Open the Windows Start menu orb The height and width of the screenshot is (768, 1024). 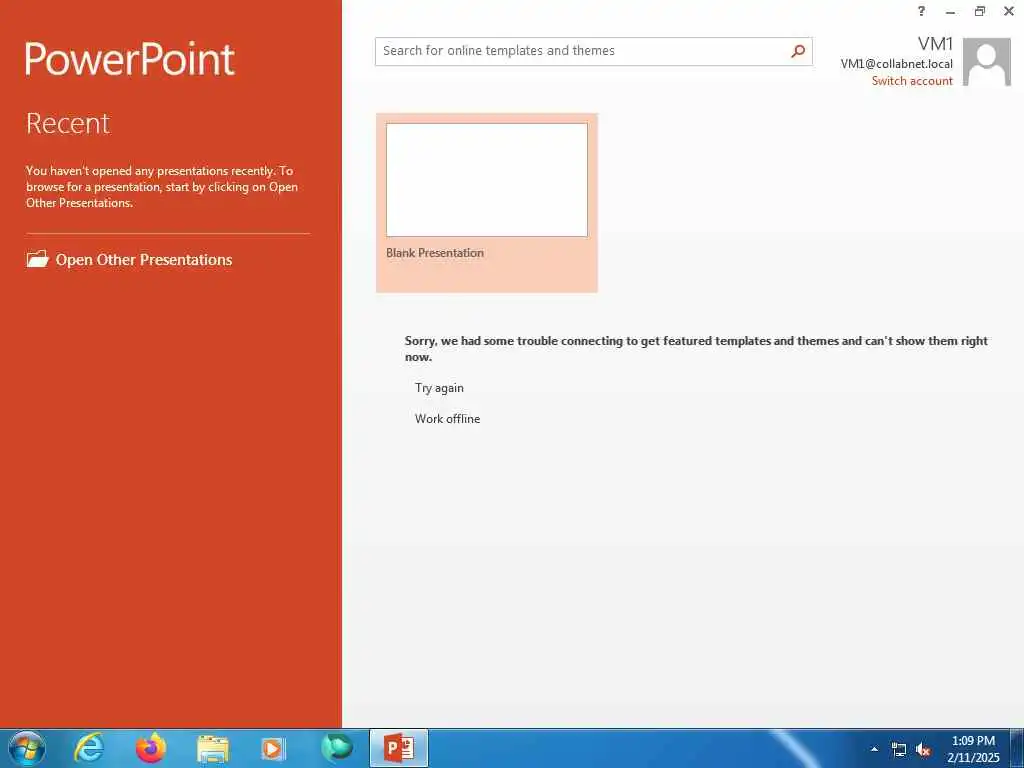[x=27, y=748]
